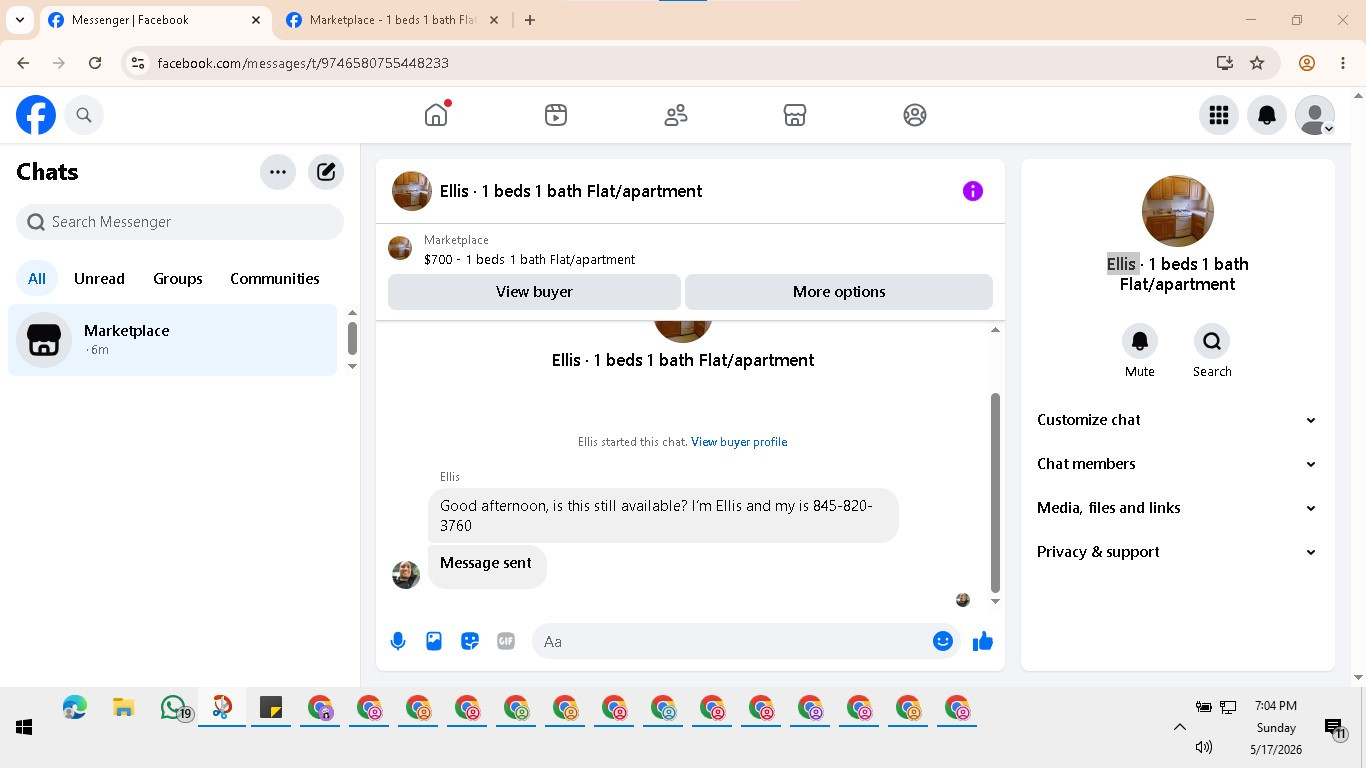Open the emoji picker smiley icon
Image resolution: width=1366 pixels, height=768 pixels.
pos(943,641)
